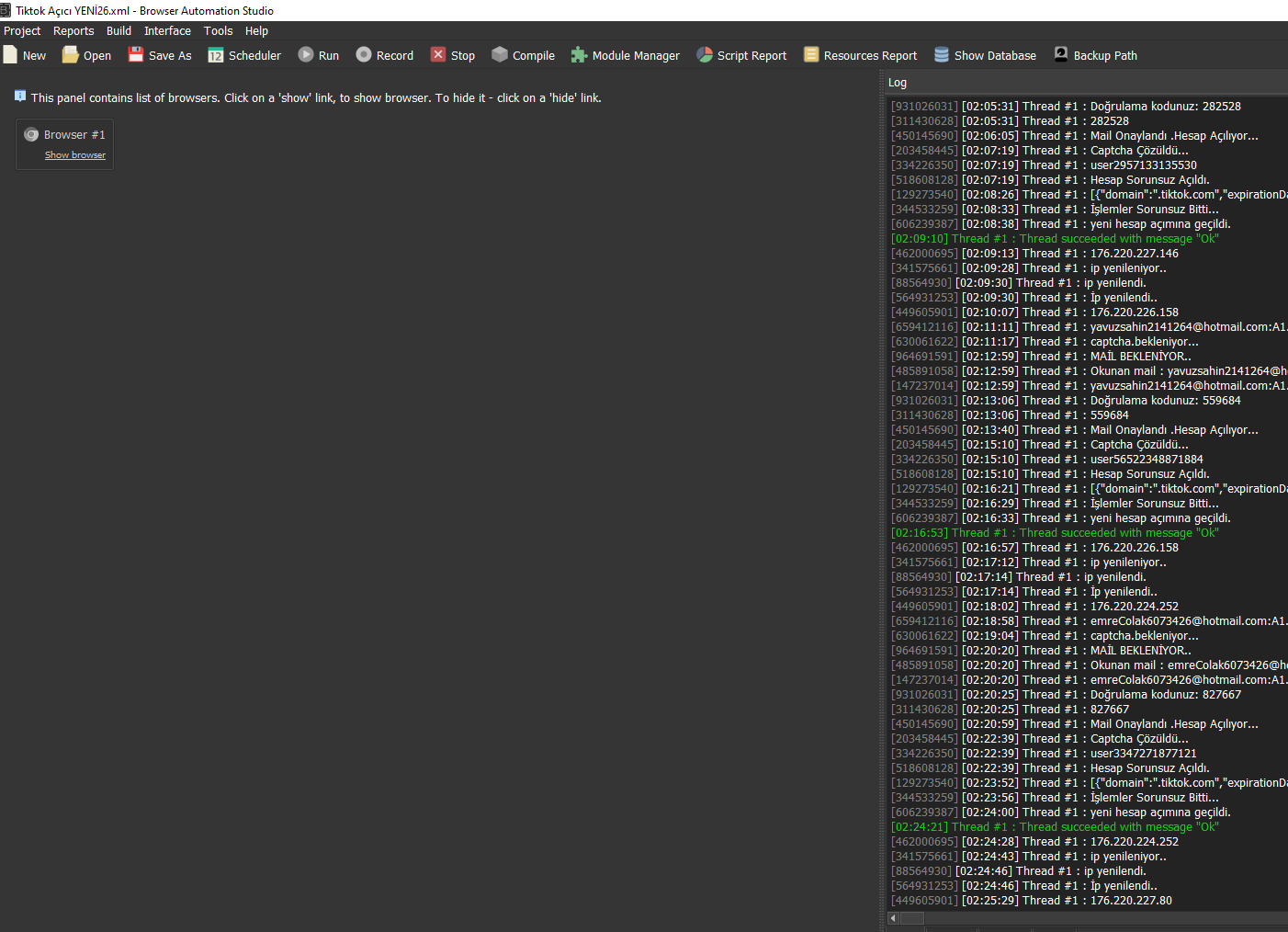
Task: Click '[02:24:46]' log line 'ip yenilendi.'
Action: click(x=1019, y=871)
